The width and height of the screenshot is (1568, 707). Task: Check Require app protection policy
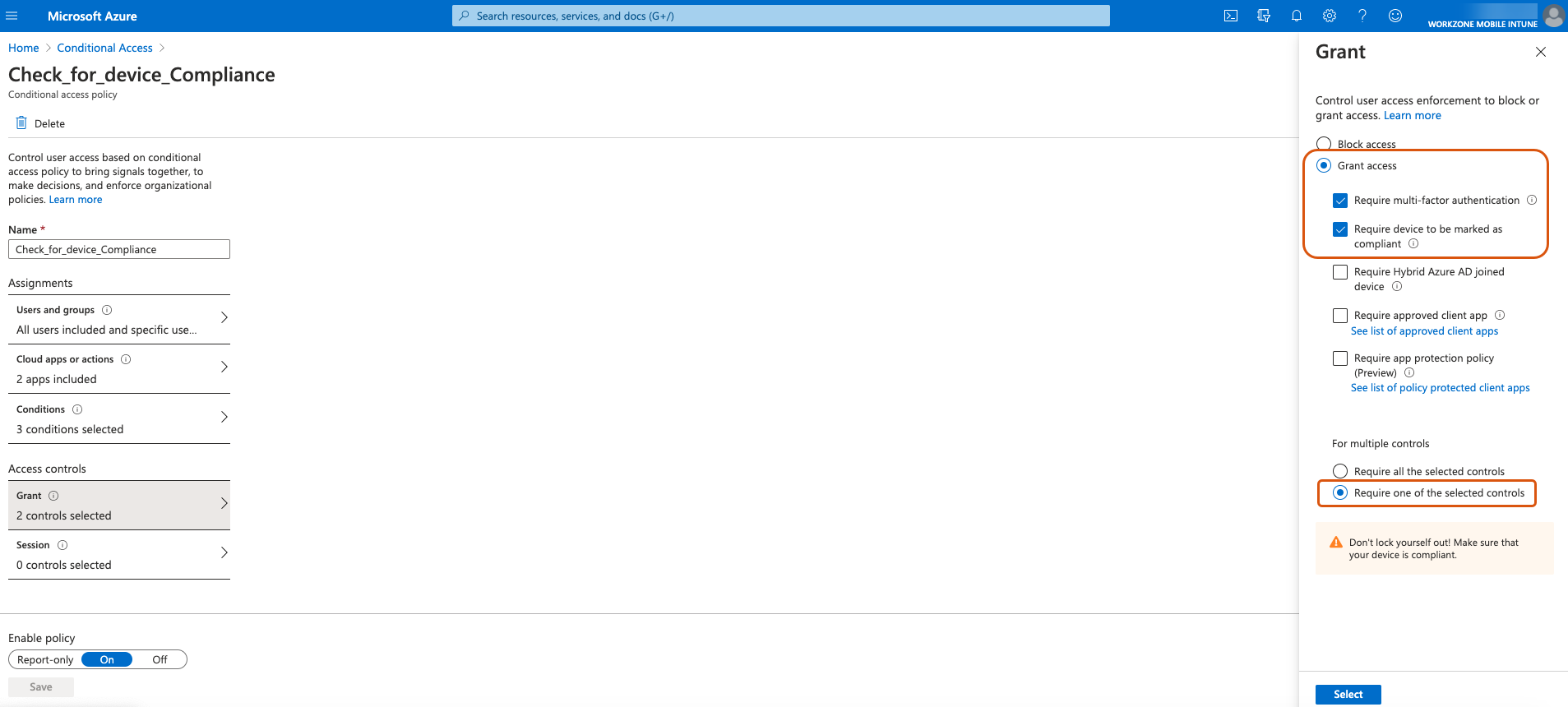tap(1340, 358)
